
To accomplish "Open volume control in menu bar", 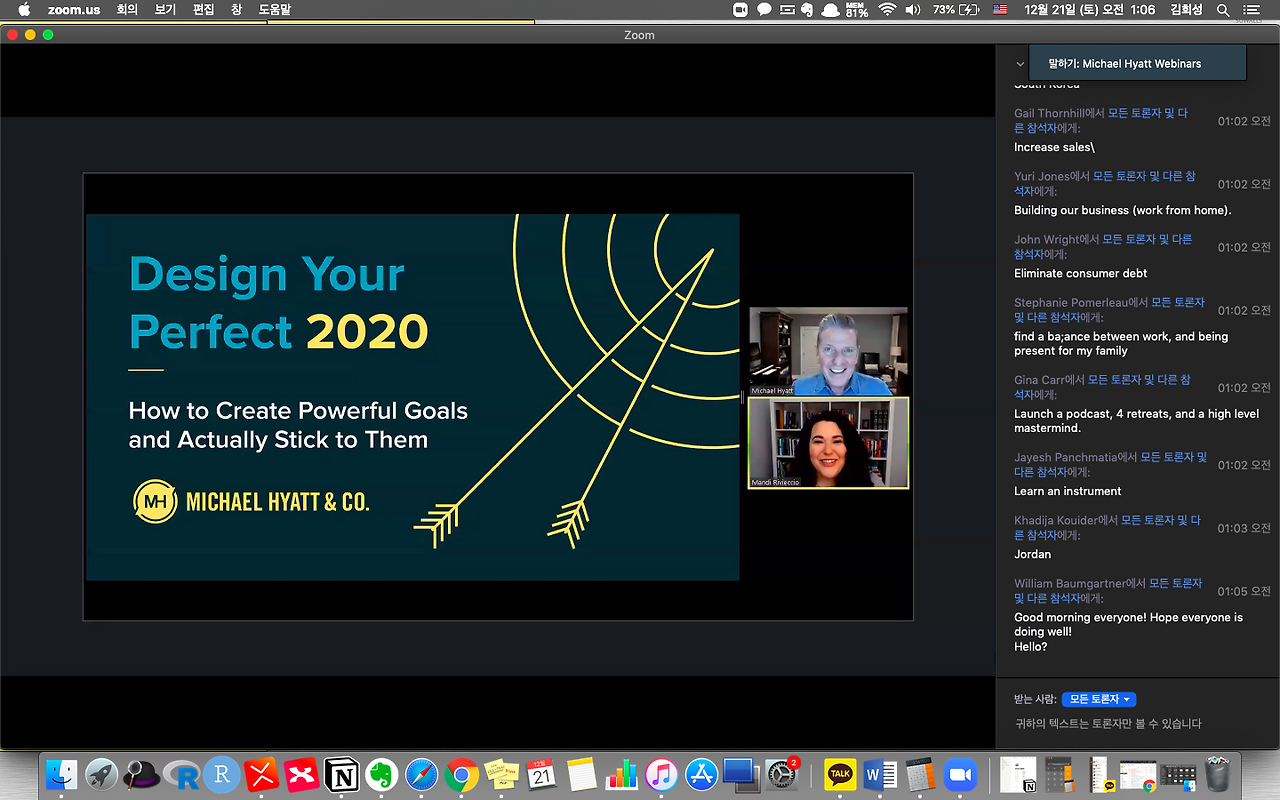I will coord(912,10).
